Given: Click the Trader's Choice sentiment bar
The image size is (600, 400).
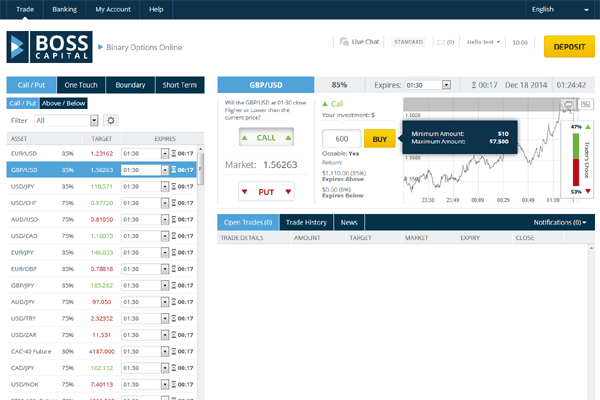Looking at the screenshot, I should (x=576, y=158).
